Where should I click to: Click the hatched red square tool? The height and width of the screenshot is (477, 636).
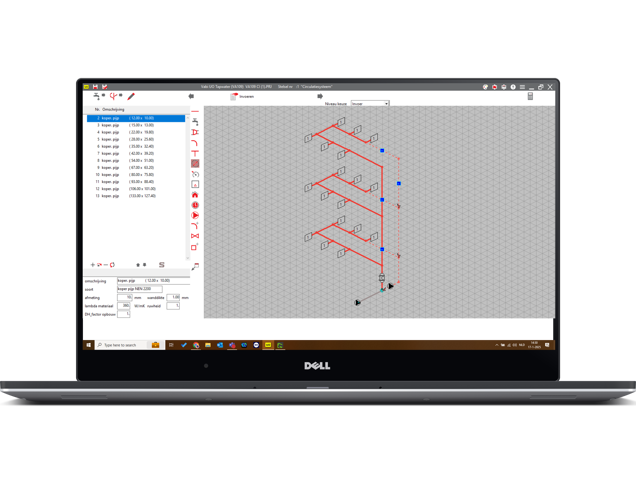click(x=195, y=163)
